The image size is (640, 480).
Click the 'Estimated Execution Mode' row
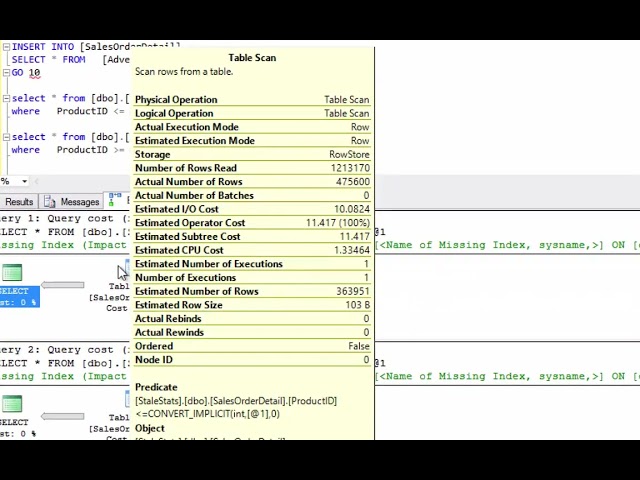[252, 141]
